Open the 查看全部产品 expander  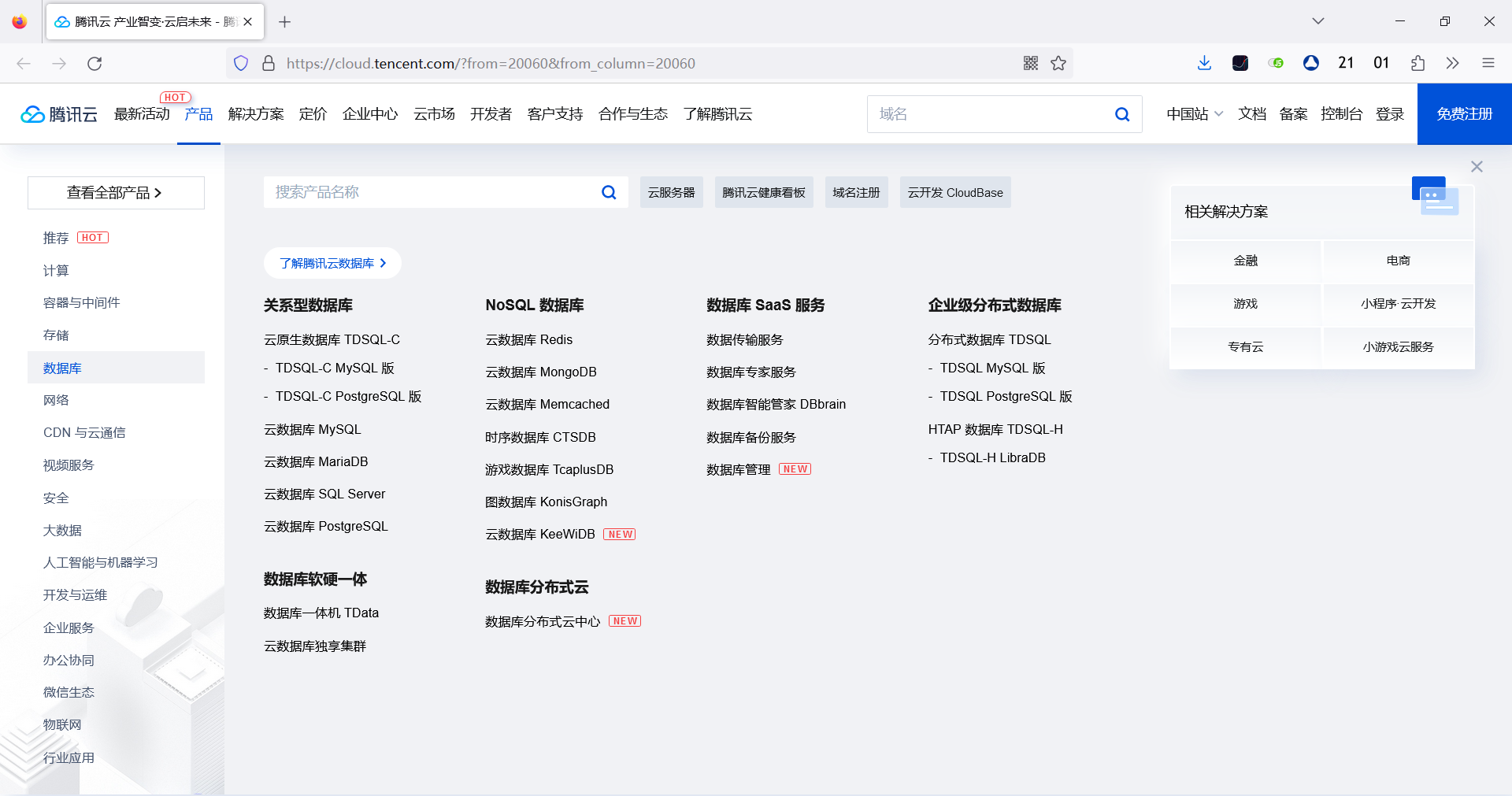tap(116, 192)
